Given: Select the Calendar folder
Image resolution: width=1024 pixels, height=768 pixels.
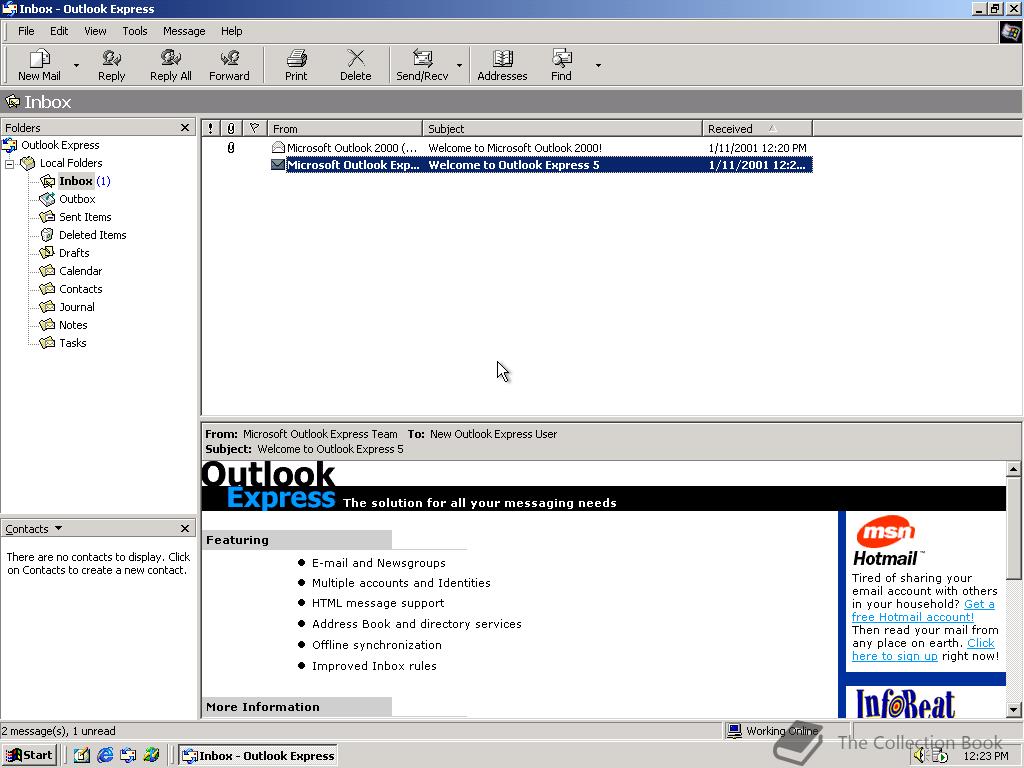Looking at the screenshot, I should (80, 271).
